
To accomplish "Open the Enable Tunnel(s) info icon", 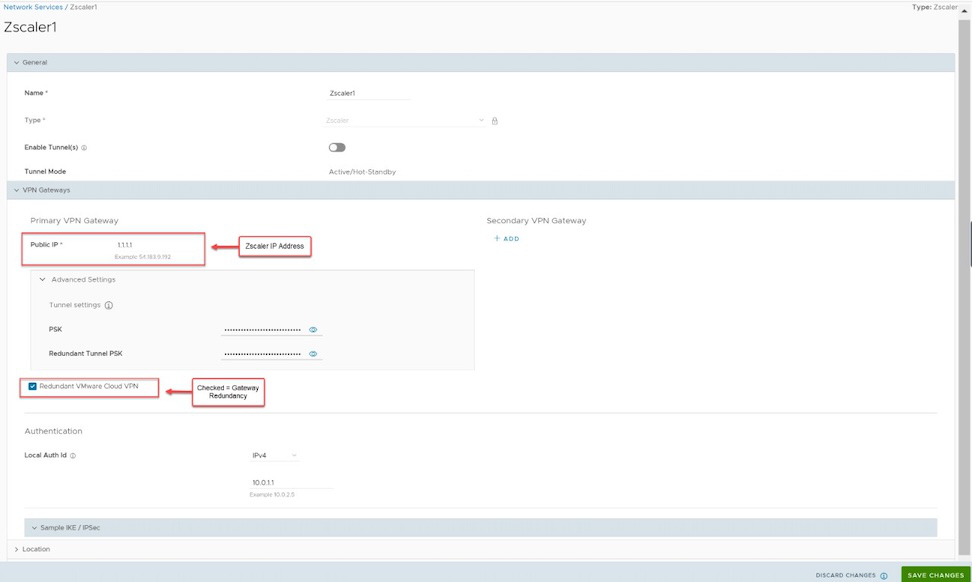I will pyautogui.click(x=84, y=148).
